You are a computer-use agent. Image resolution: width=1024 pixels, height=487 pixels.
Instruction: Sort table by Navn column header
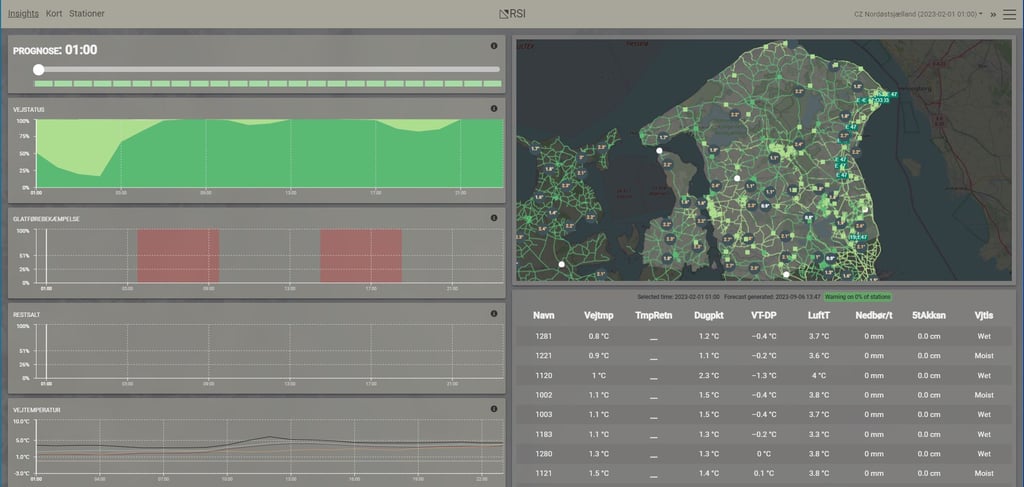coord(543,315)
